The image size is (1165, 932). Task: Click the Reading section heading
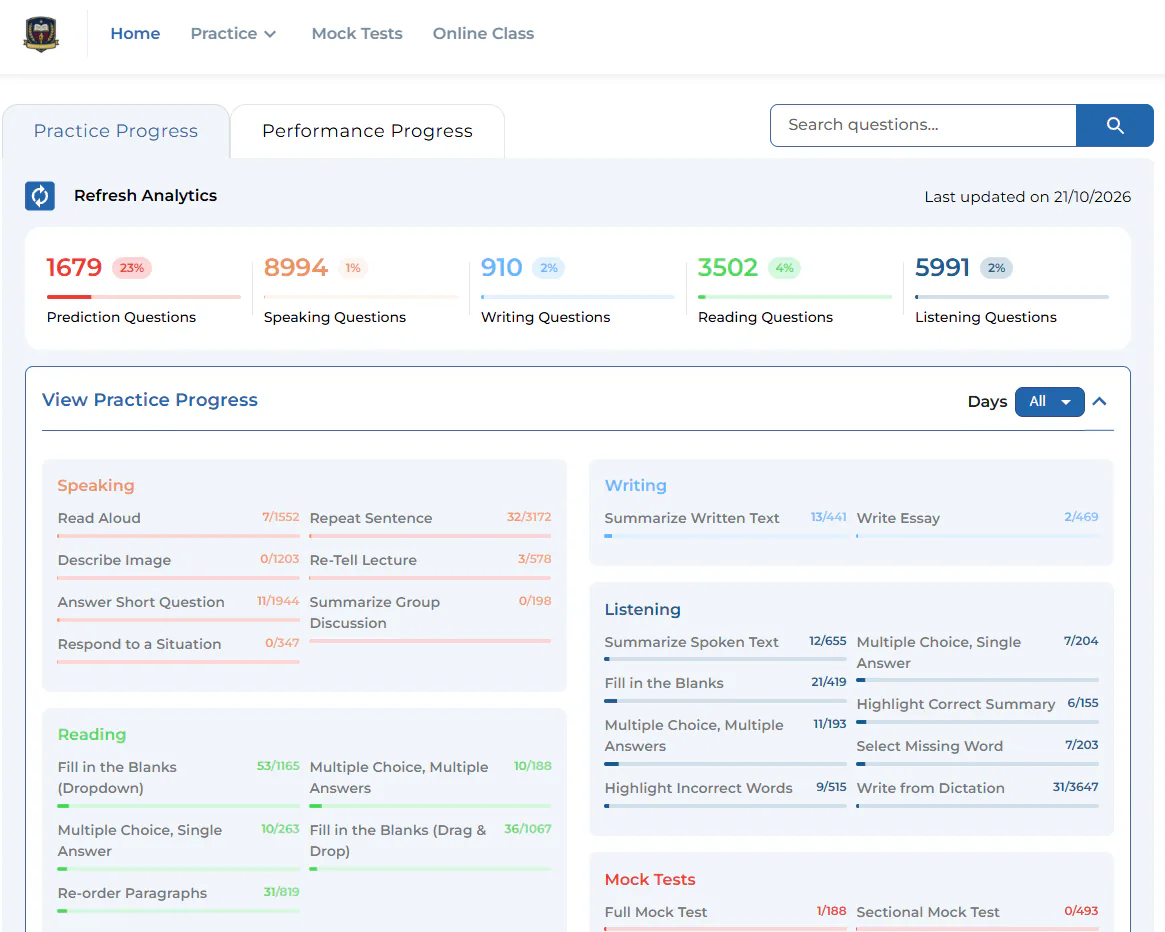coord(92,734)
